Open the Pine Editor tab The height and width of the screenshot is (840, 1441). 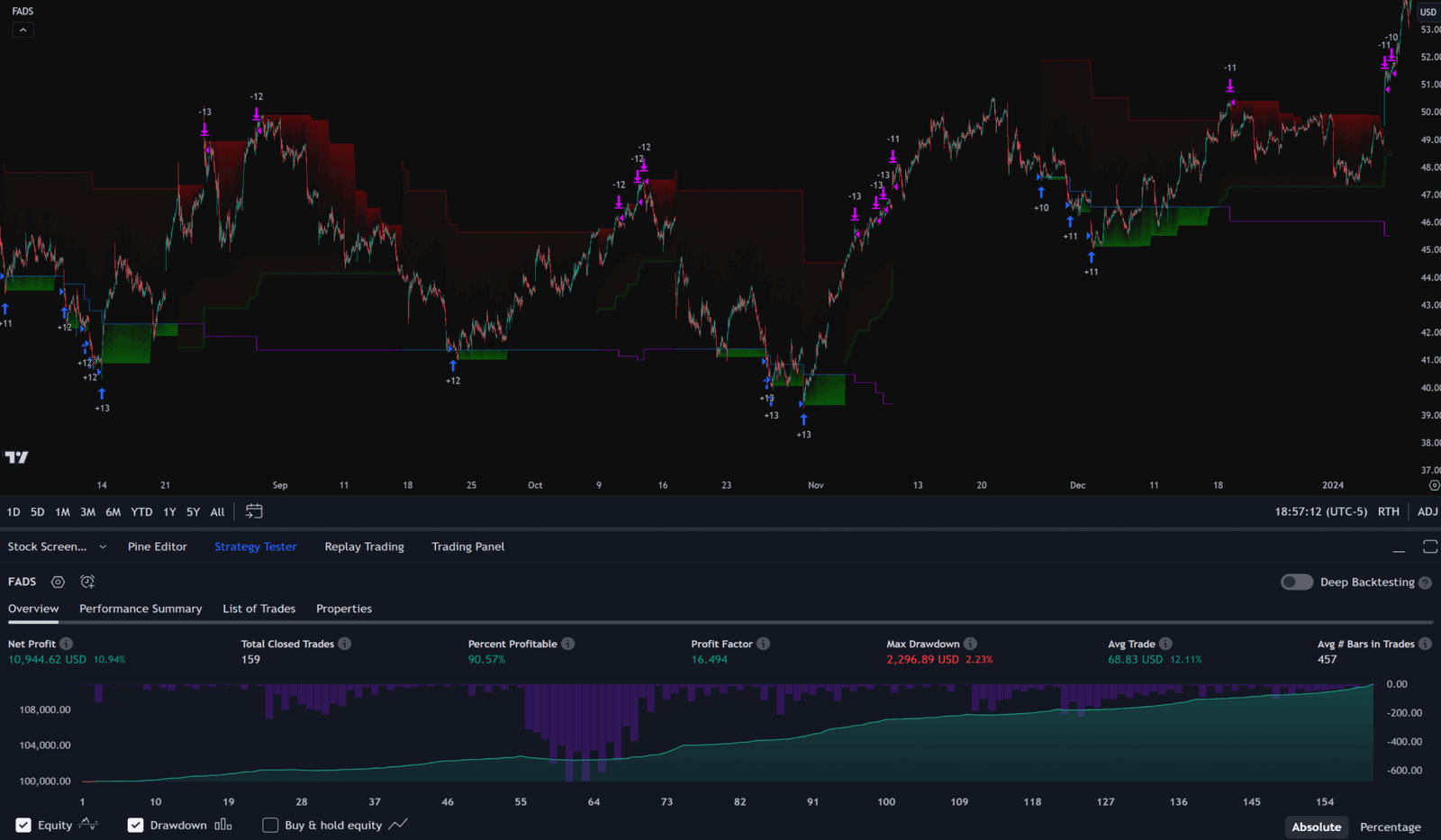tap(158, 546)
